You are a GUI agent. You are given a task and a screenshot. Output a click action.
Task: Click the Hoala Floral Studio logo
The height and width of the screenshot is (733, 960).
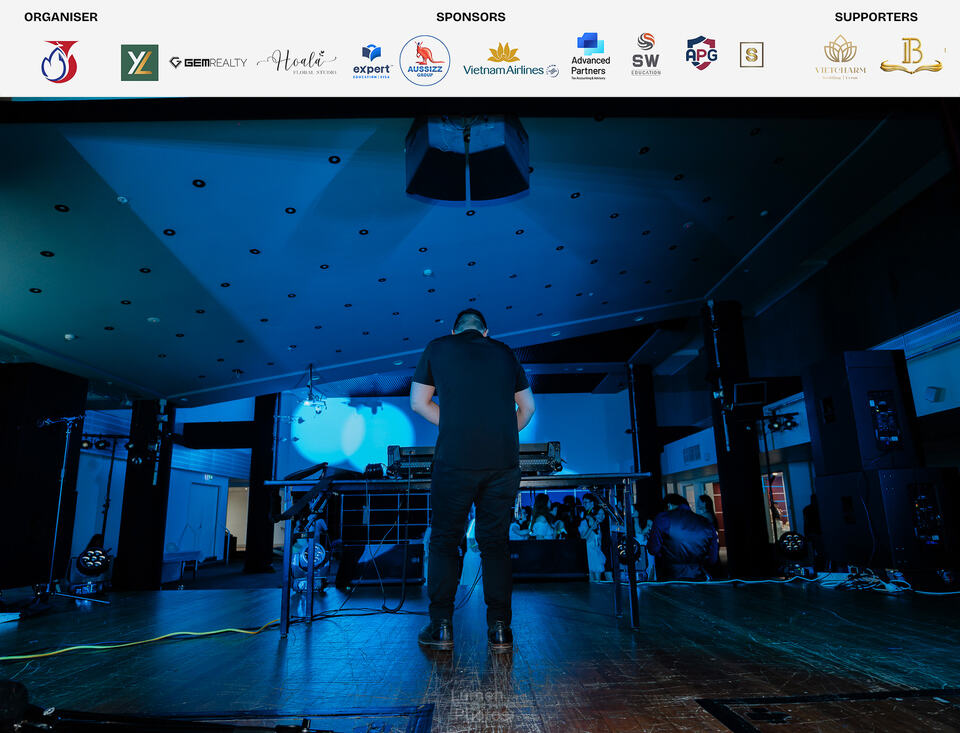[298, 62]
